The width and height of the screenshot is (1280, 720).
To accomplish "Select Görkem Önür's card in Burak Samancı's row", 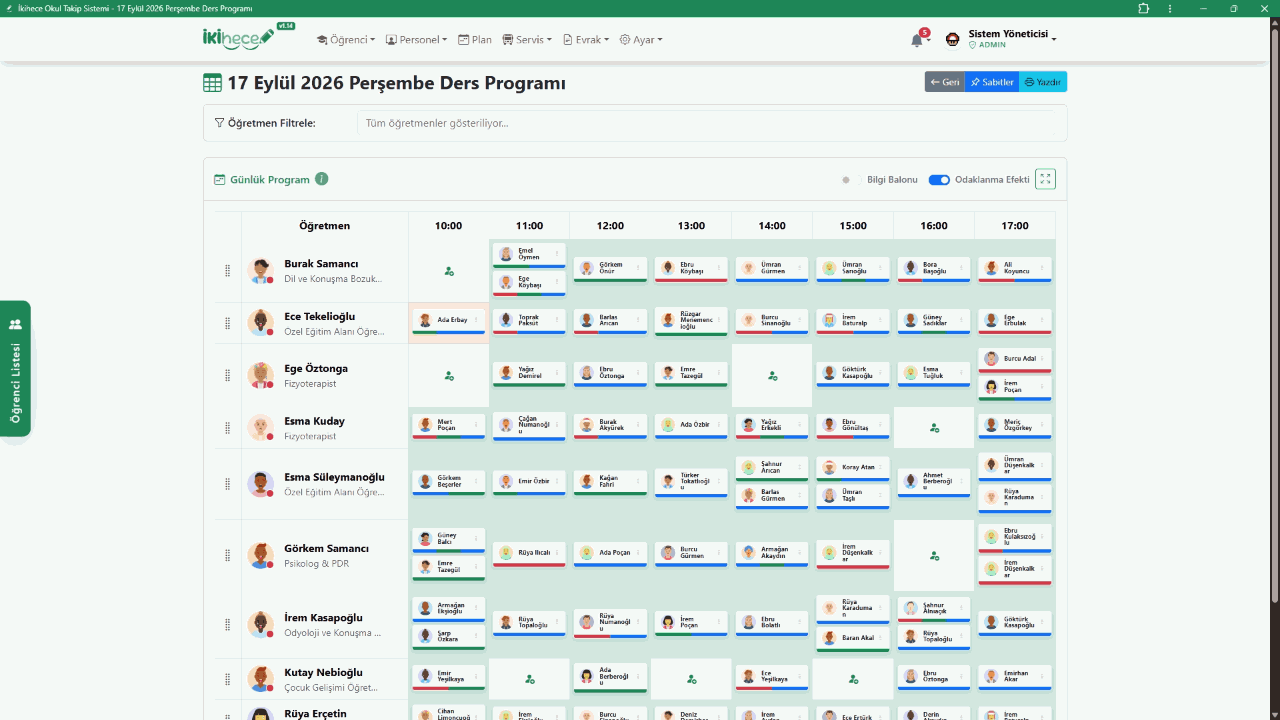I will 610,268.
